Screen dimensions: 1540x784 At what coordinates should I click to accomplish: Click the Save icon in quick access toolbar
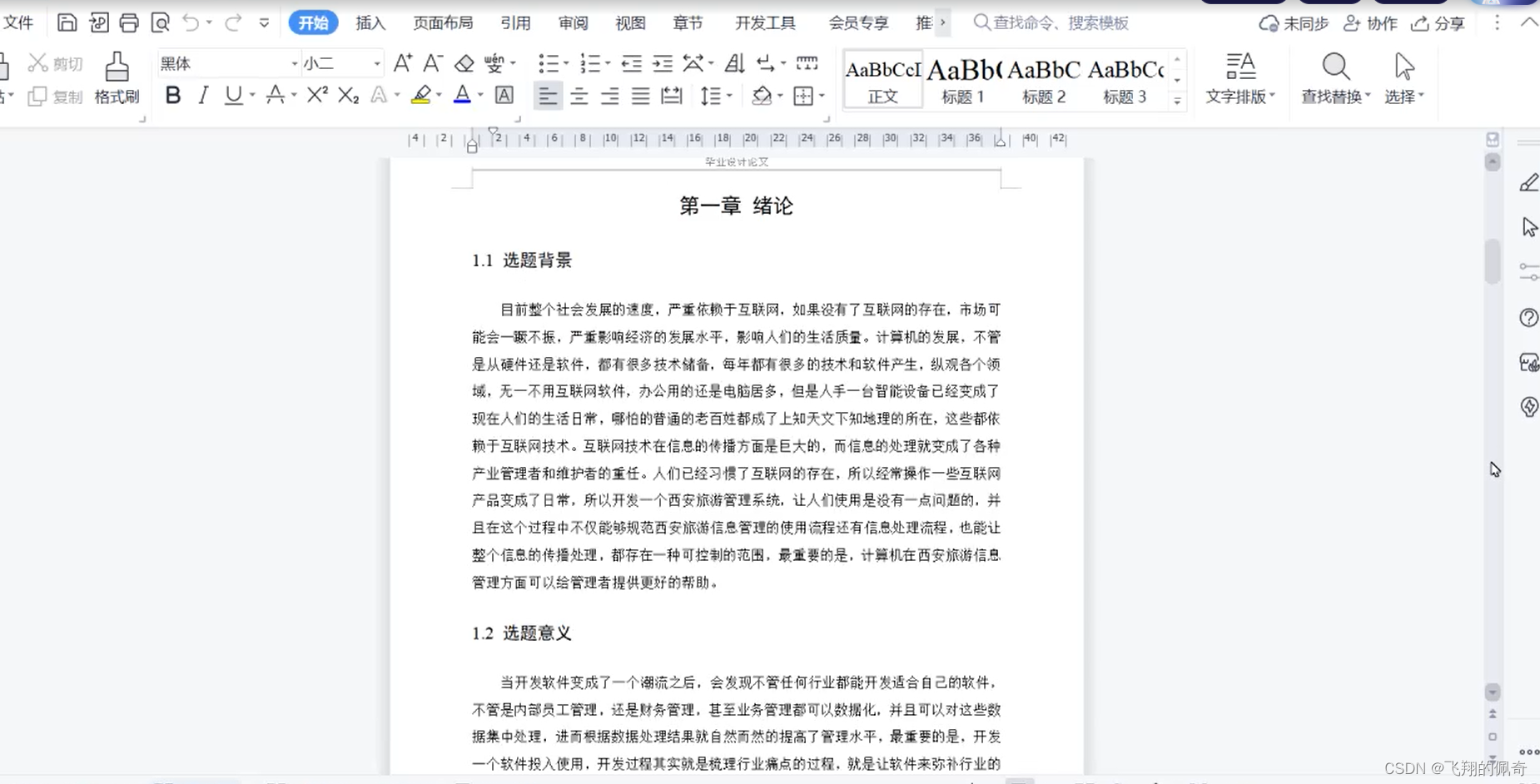[x=67, y=22]
